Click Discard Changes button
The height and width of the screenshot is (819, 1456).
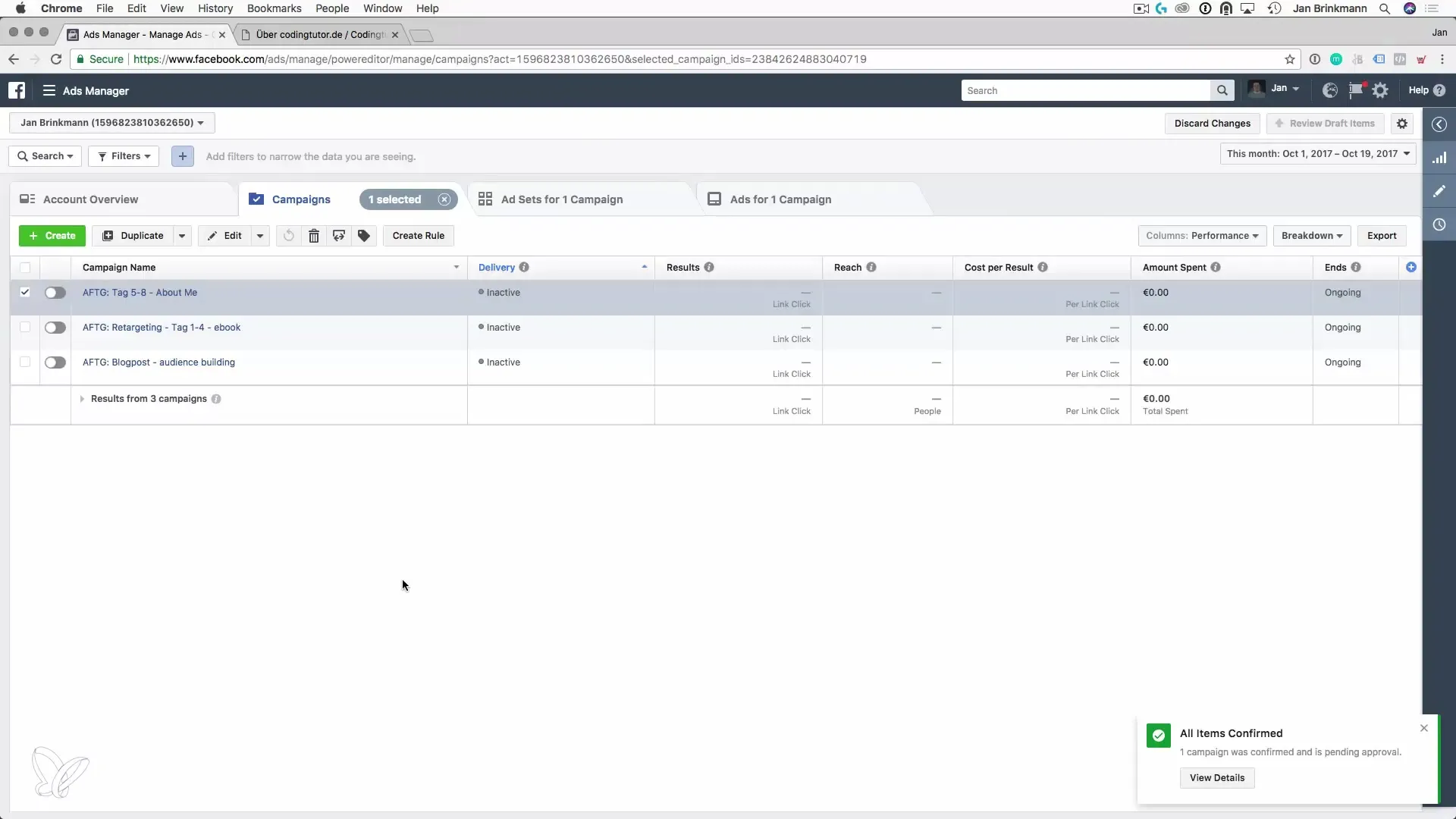coord(1213,124)
